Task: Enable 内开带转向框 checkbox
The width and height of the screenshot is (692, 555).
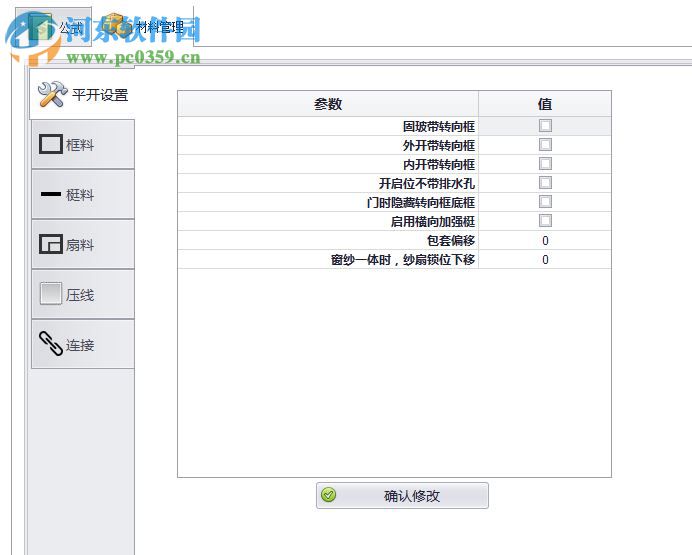Action: tap(545, 164)
